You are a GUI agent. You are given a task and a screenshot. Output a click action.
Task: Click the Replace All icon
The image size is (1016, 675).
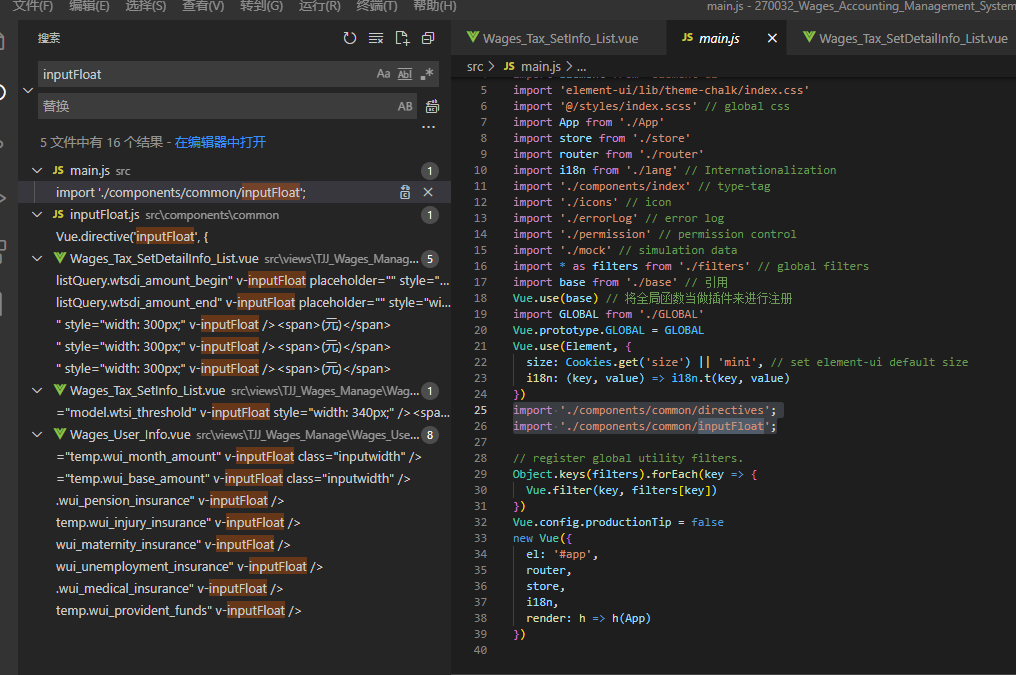[x=432, y=106]
